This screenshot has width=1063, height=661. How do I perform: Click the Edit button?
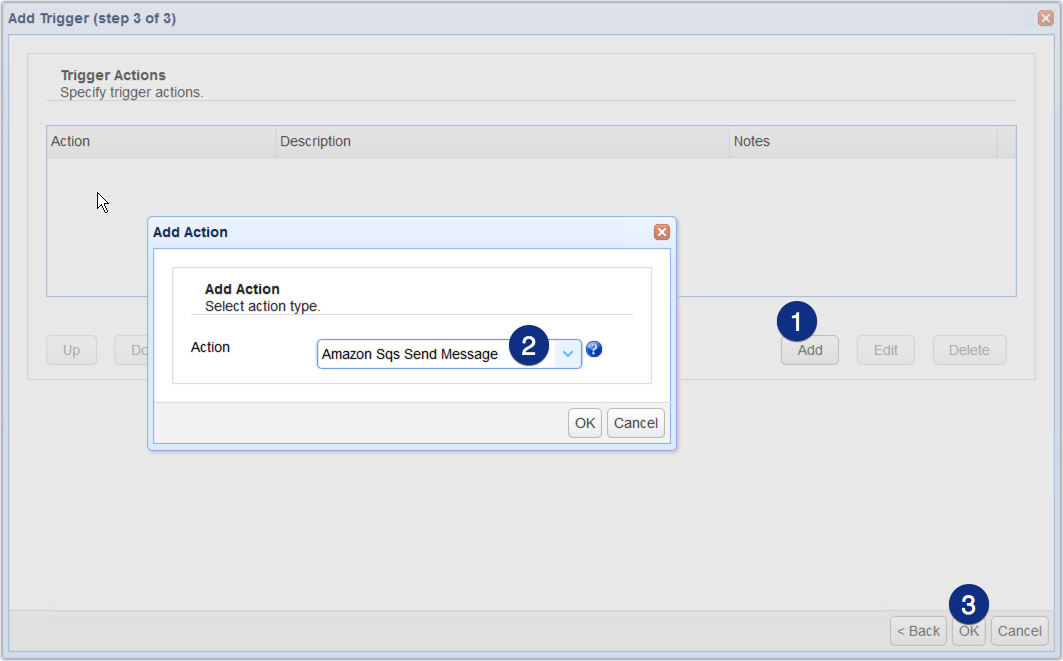point(885,350)
